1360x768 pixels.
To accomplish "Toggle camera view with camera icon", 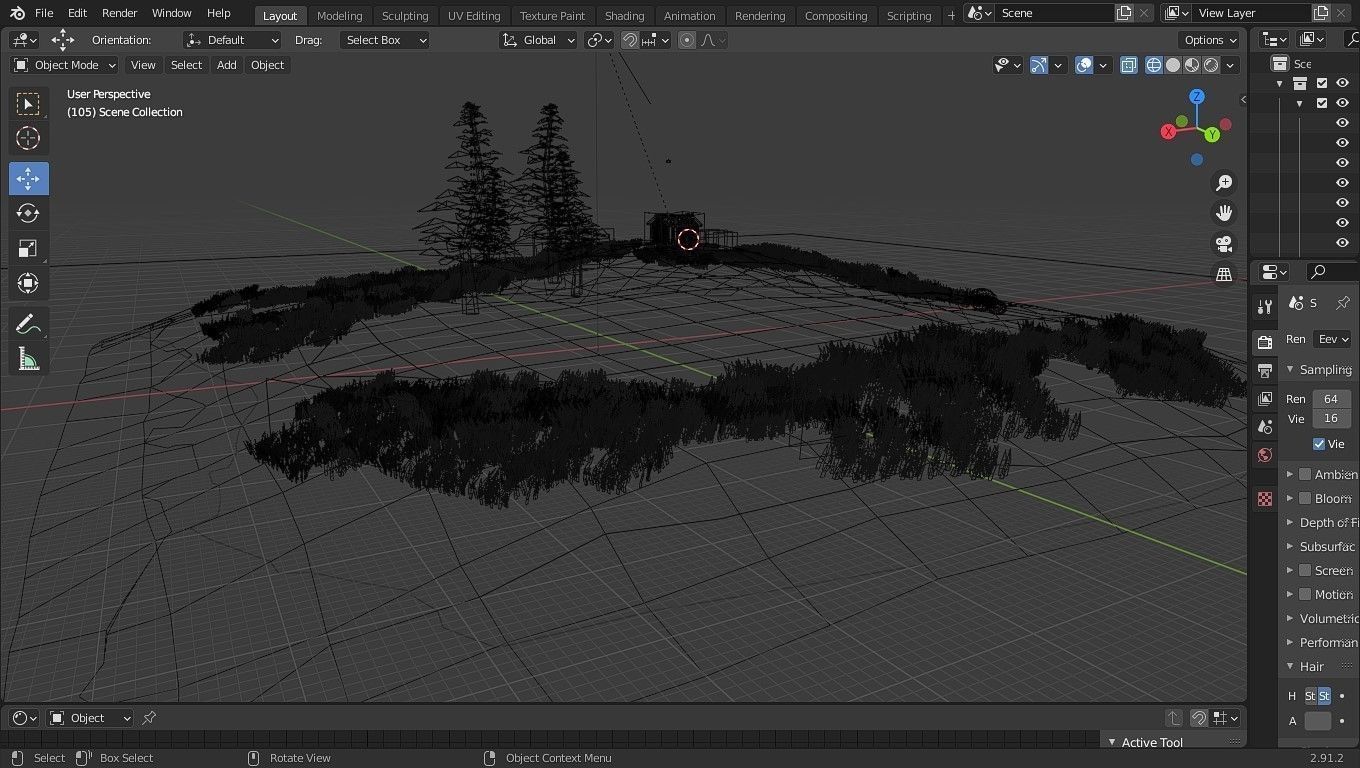I will coord(1224,244).
